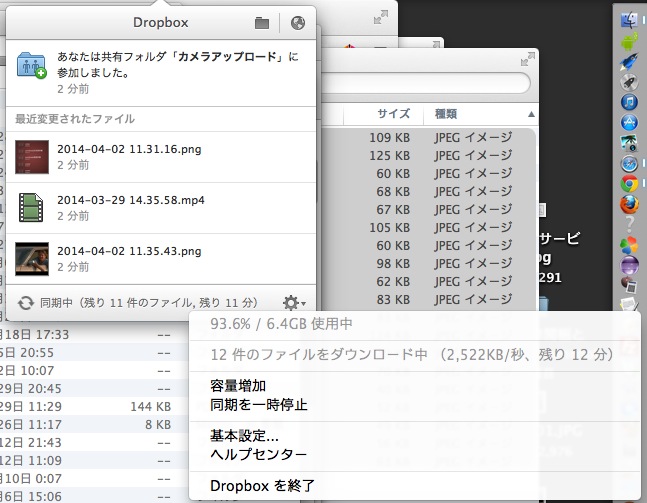The image size is (647, 503).
Task: Select the row dated 18日 17:33
Action: pos(94,335)
